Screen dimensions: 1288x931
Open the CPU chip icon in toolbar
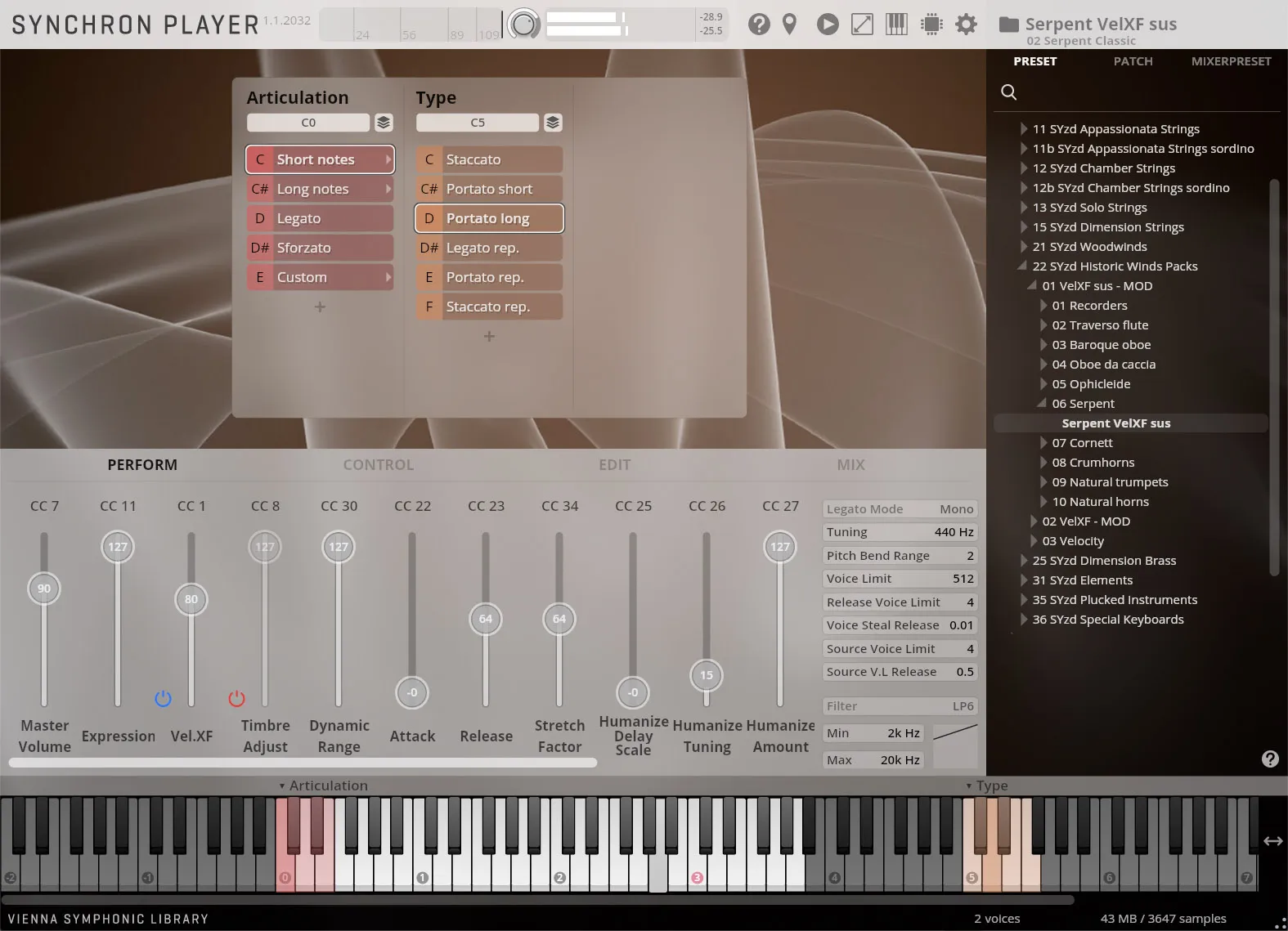(931, 25)
